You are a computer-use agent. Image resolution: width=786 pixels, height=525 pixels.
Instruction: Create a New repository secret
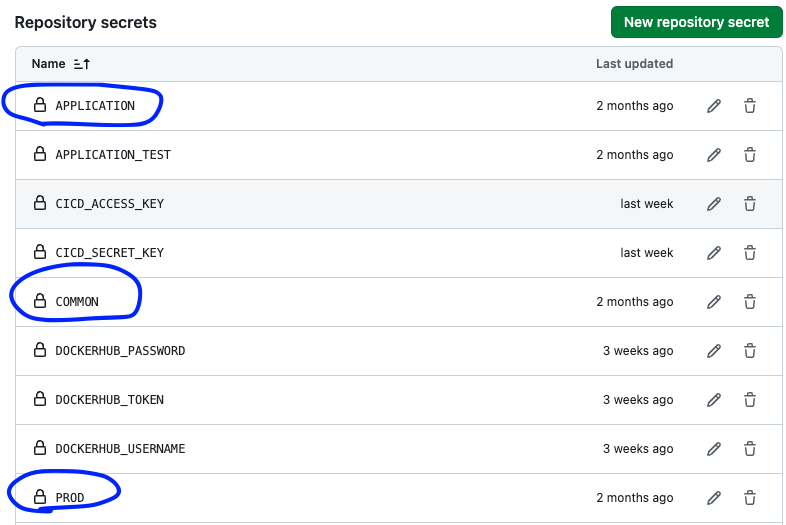tap(696, 22)
